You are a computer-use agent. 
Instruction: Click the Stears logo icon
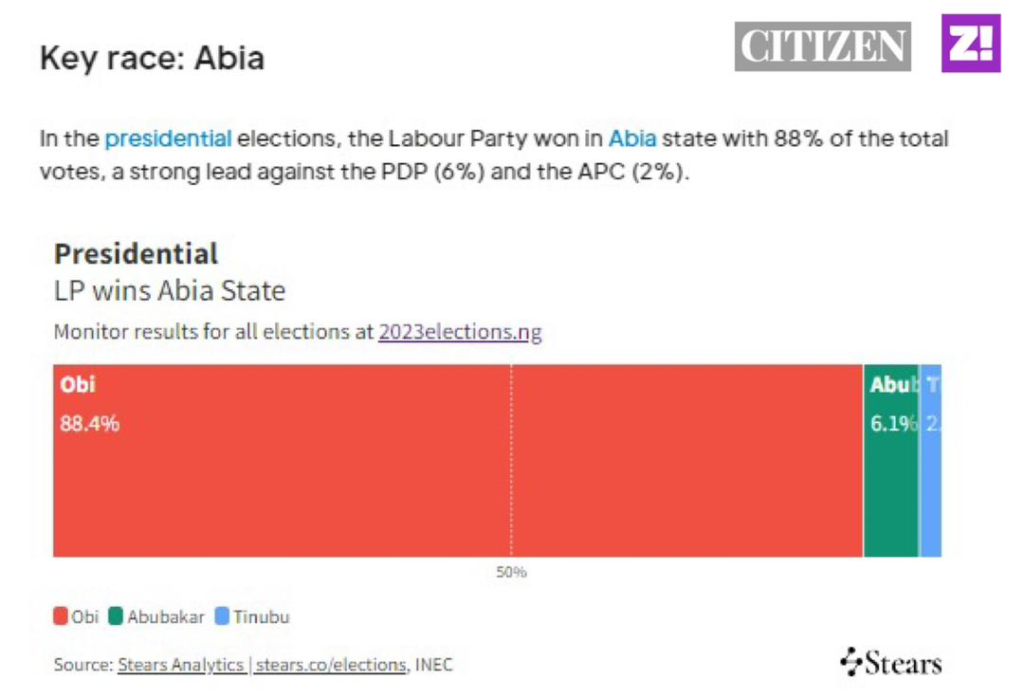851,661
